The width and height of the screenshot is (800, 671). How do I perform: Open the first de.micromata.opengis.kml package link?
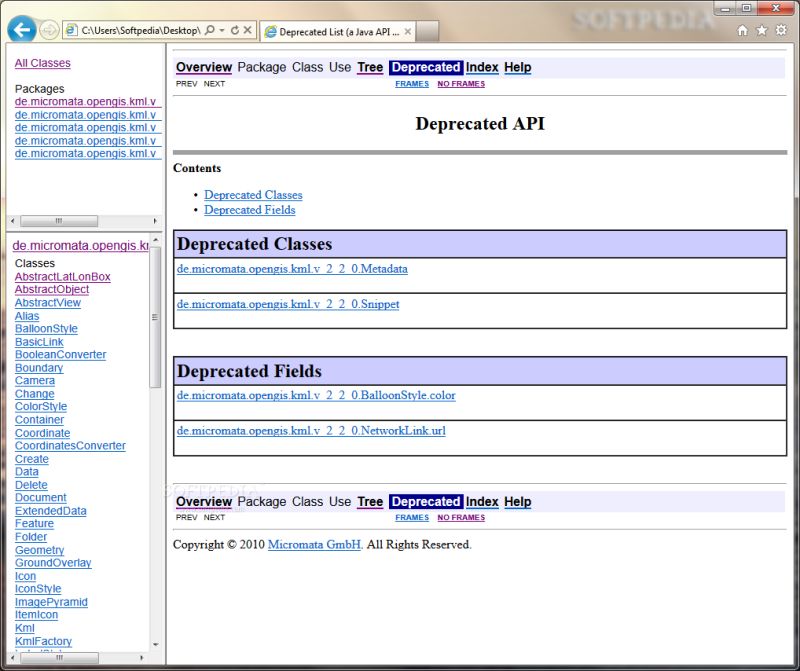(87, 102)
